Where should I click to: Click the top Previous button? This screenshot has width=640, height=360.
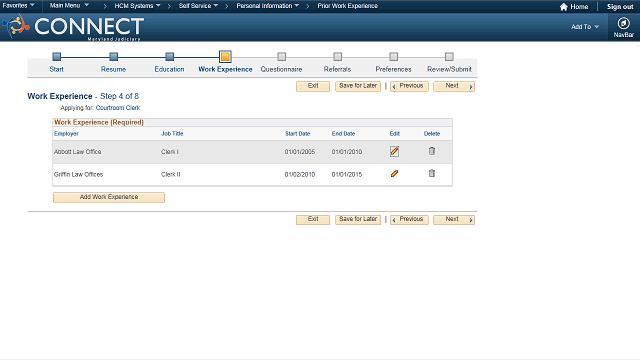click(x=409, y=86)
